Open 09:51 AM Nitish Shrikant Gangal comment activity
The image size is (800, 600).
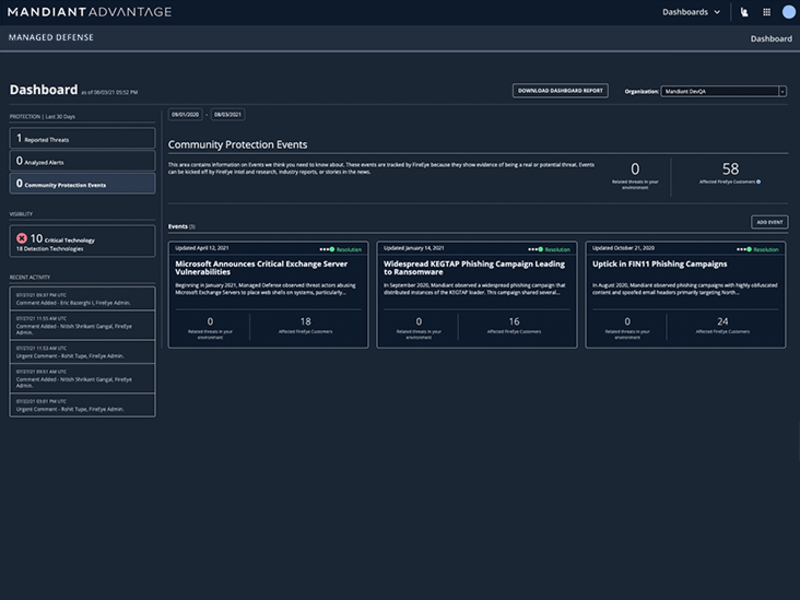(82, 379)
